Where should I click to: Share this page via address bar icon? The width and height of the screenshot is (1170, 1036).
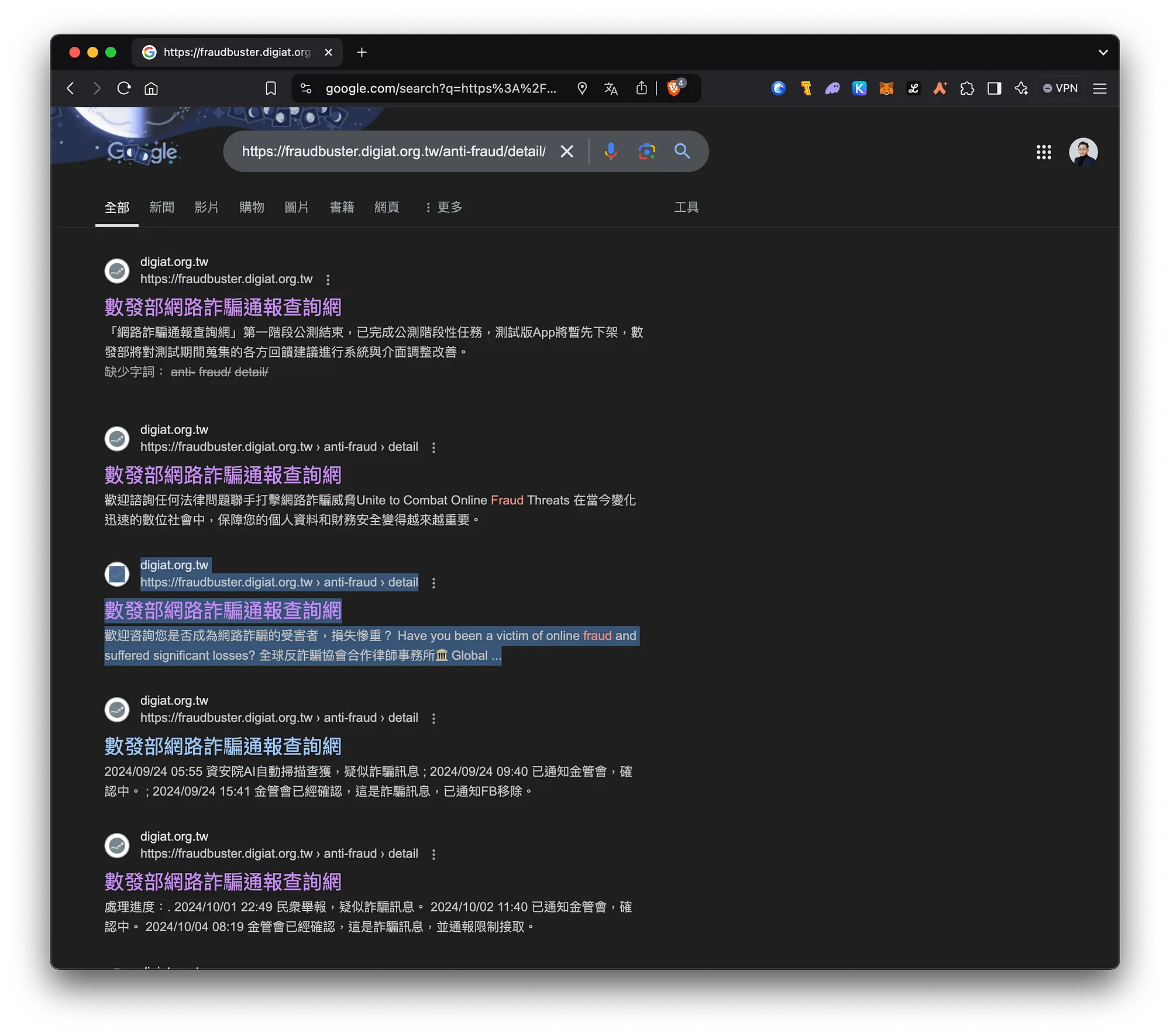(642, 88)
